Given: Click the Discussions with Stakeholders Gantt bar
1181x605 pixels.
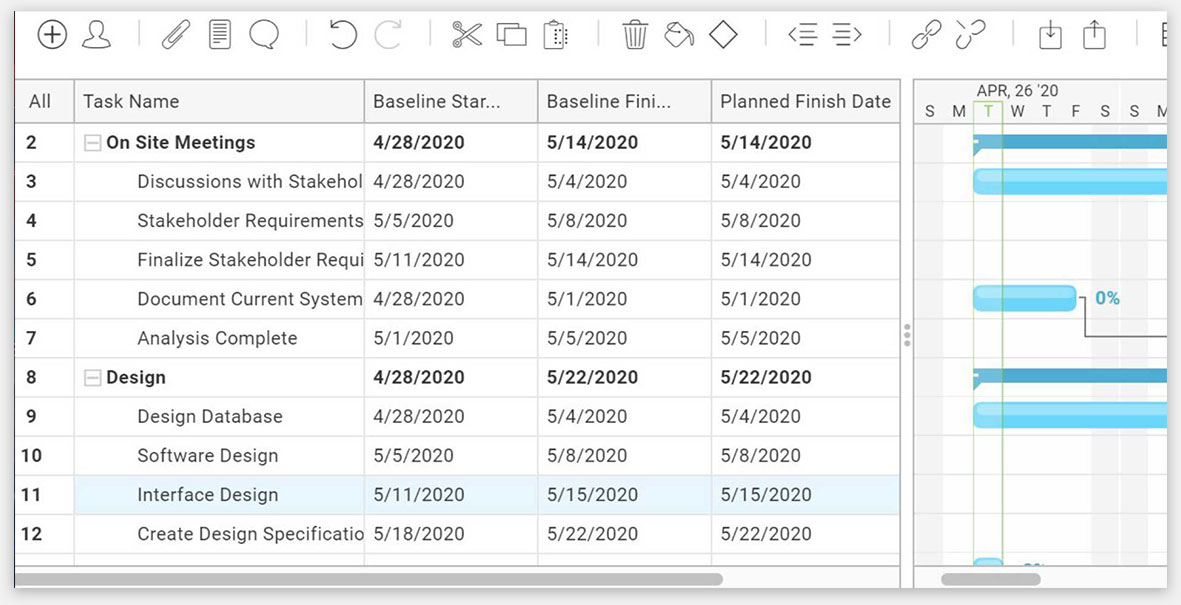Looking at the screenshot, I should 1070,182.
